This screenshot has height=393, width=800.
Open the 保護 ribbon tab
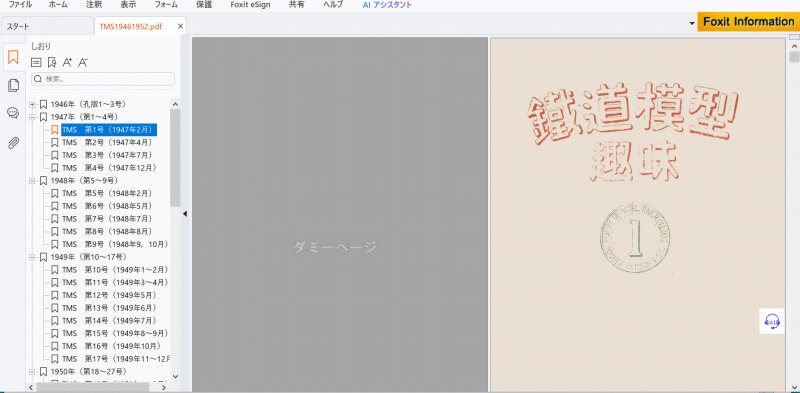pyautogui.click(x=204, y=5)
